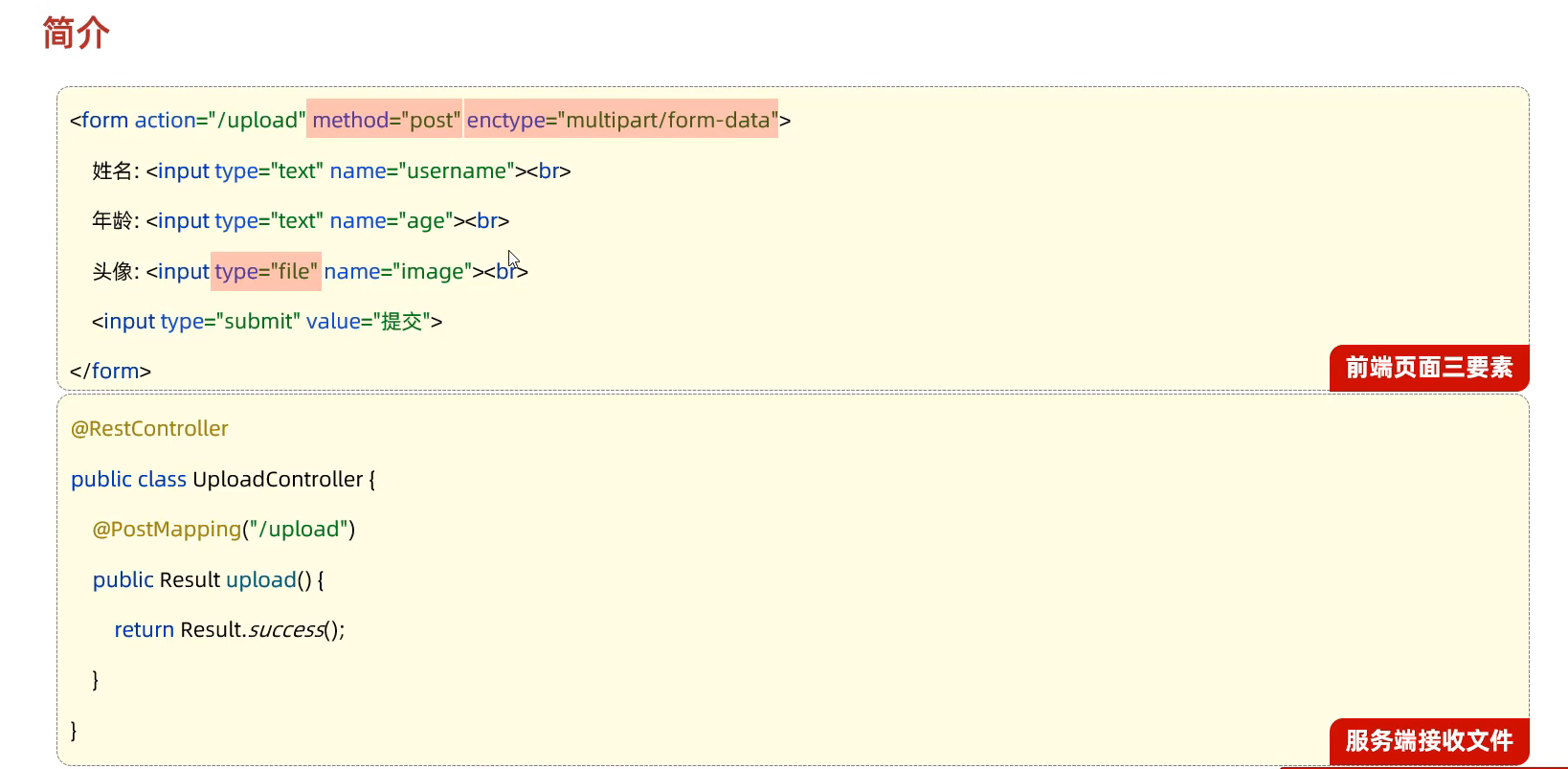Click the highlighted type="file" attribute
Screen dimensions: 1568x769
(x=266, y=272)
